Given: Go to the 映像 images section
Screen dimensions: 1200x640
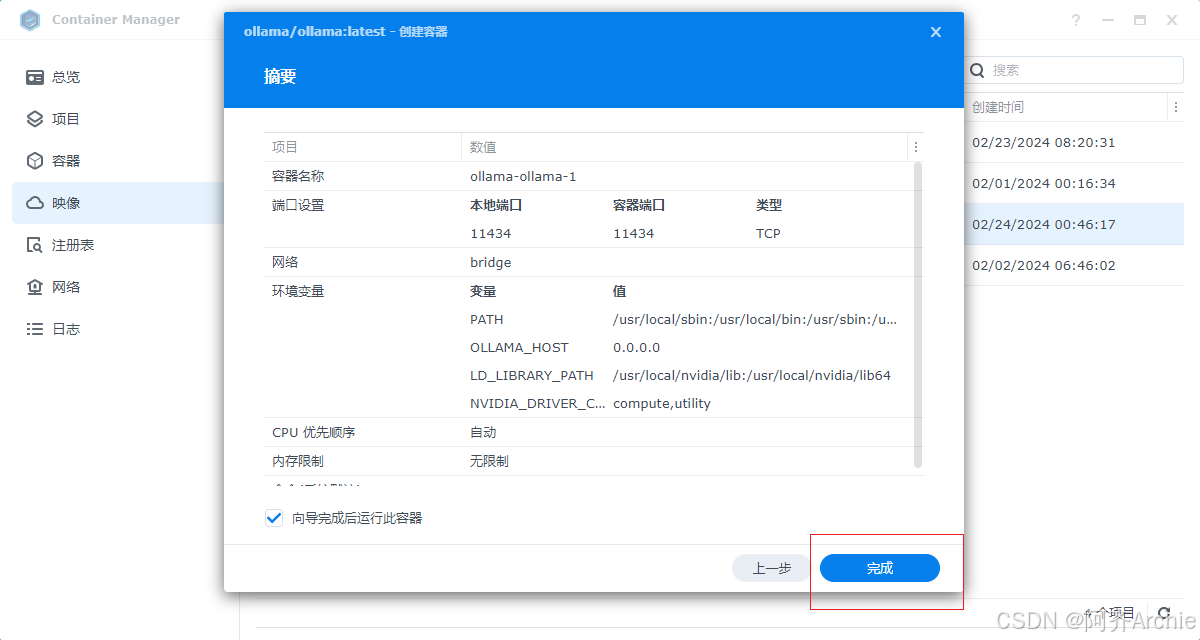Looking at the screenshot, I should pyautogui.click(x=52, y=202).
